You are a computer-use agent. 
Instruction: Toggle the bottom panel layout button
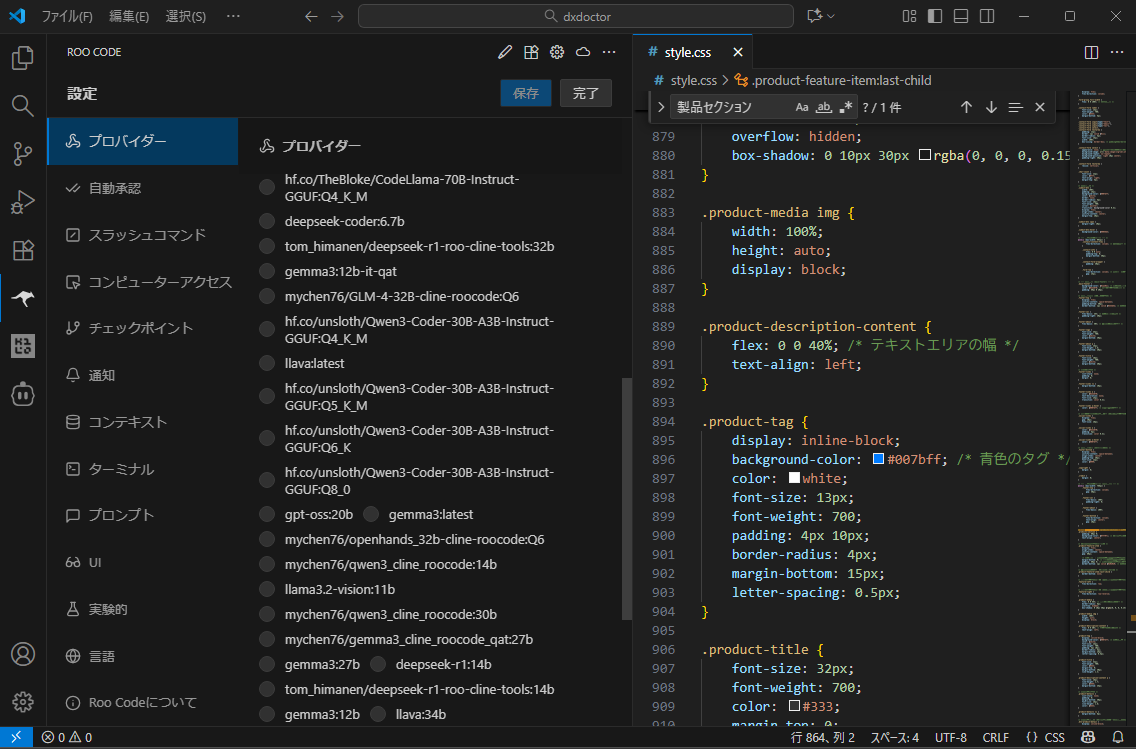click(961, 16)
